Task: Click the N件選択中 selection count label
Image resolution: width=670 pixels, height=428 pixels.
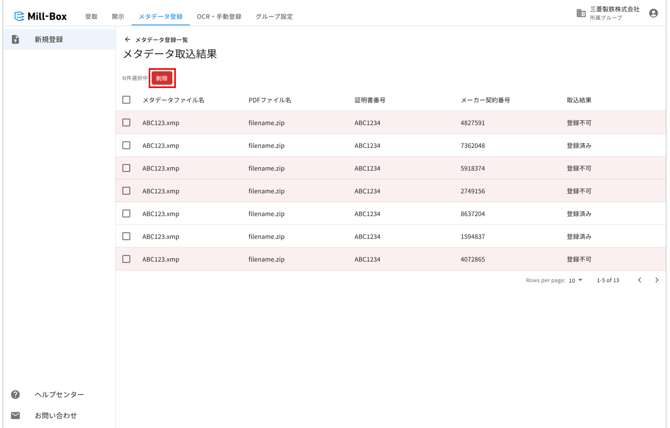Action: coord(135,78)
